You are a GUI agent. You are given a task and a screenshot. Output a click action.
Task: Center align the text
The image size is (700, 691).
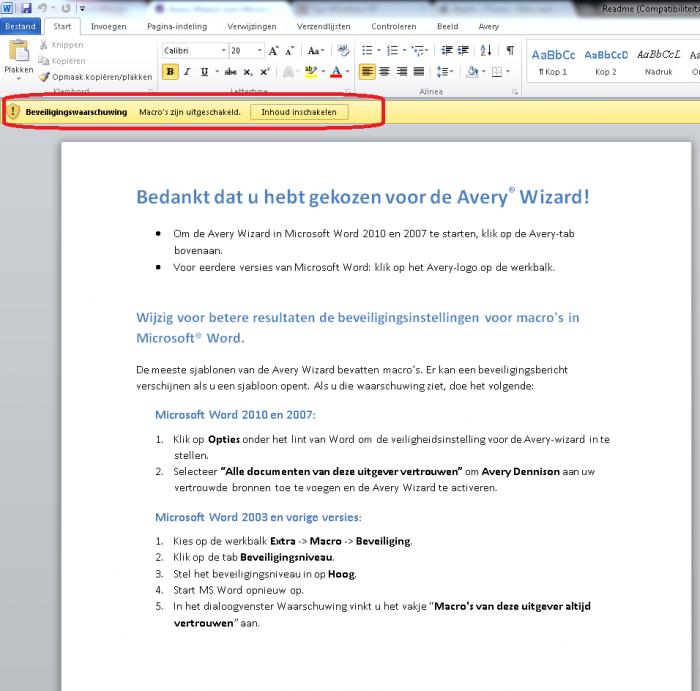coord(385,72)
